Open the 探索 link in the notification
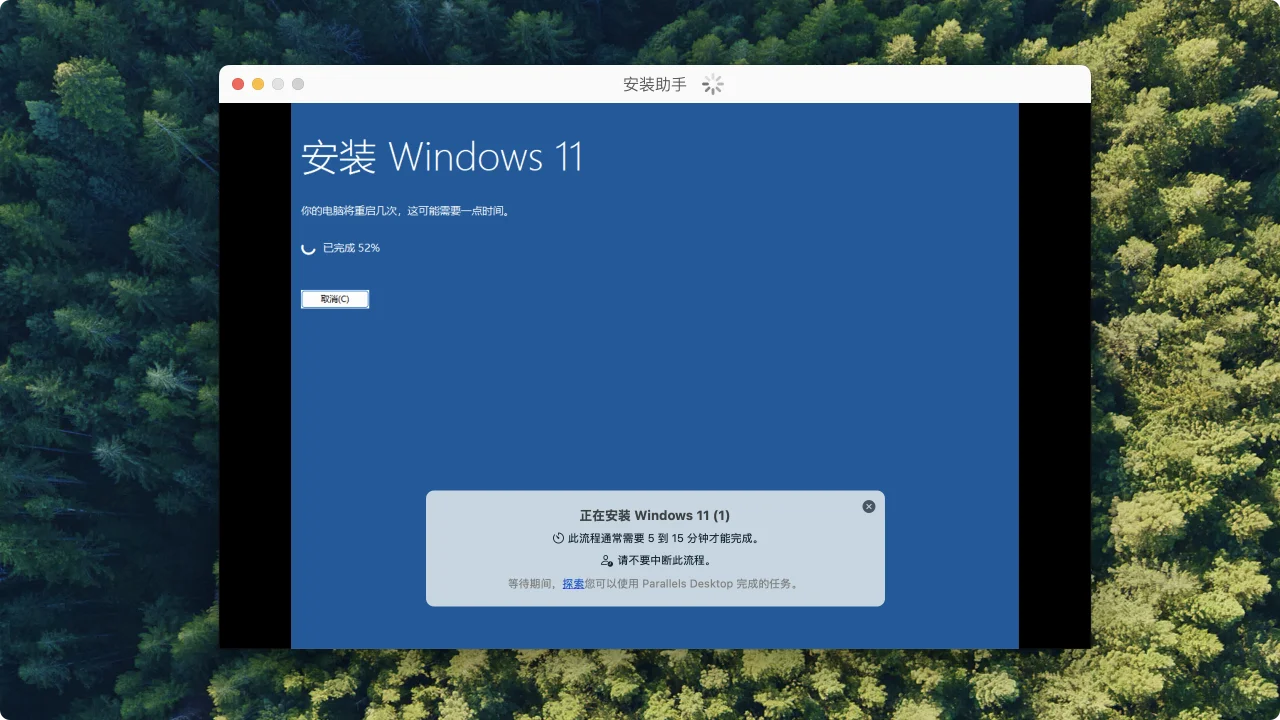Screen dimensions: 1280x720 573,583
